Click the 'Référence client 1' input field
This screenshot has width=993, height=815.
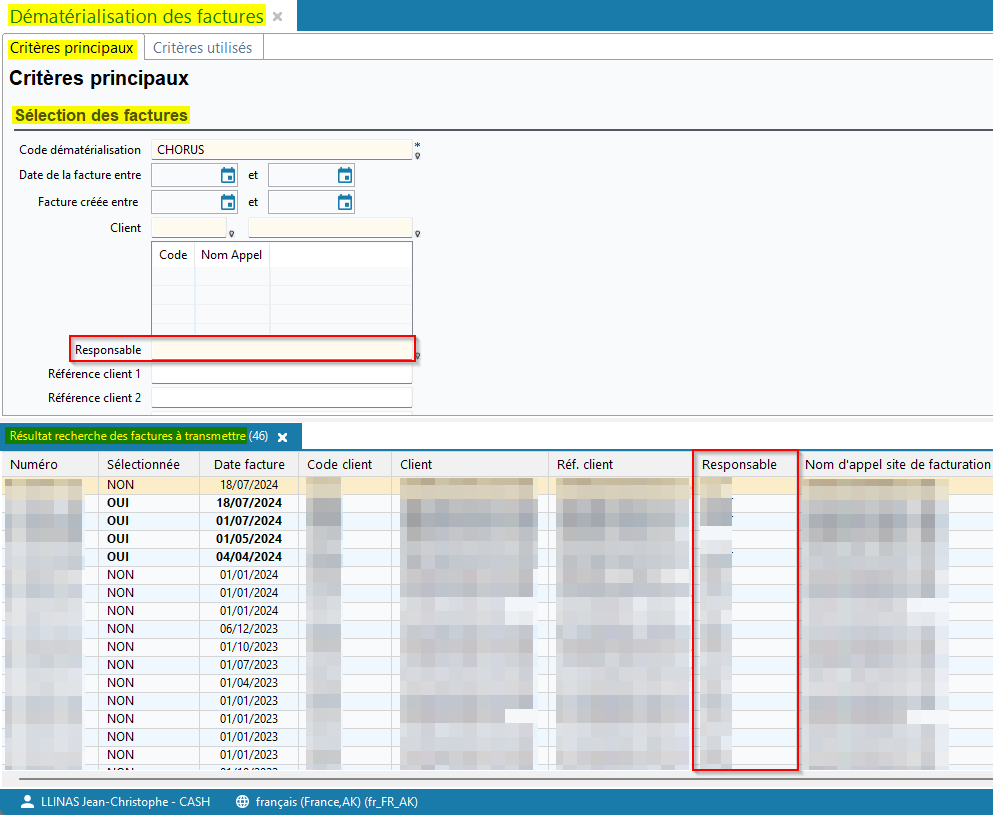coord(281,374)
